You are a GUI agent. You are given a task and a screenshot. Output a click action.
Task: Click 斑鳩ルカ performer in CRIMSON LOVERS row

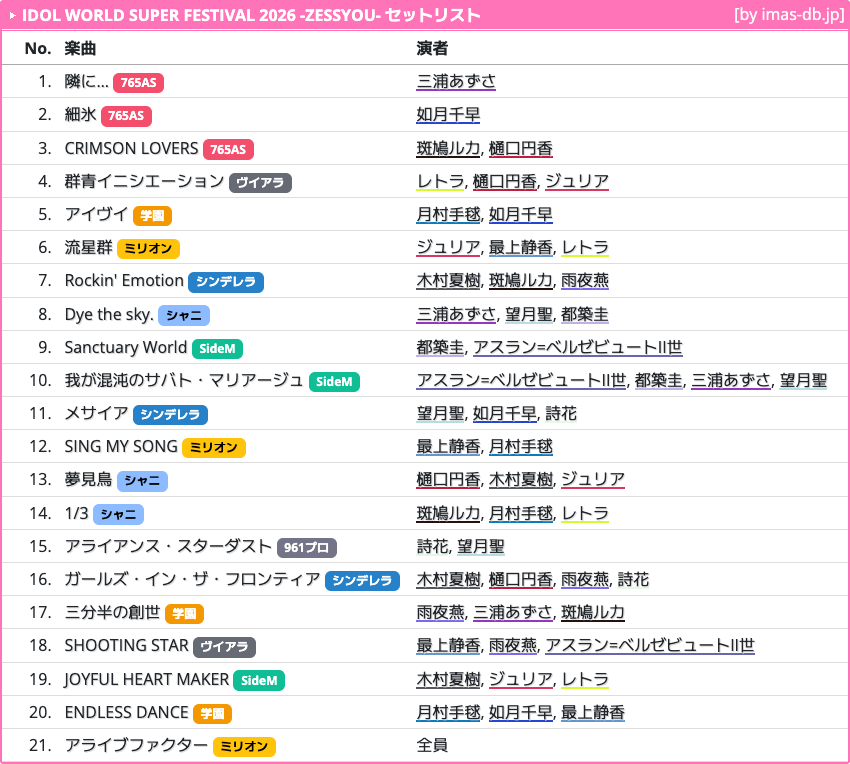448,148
